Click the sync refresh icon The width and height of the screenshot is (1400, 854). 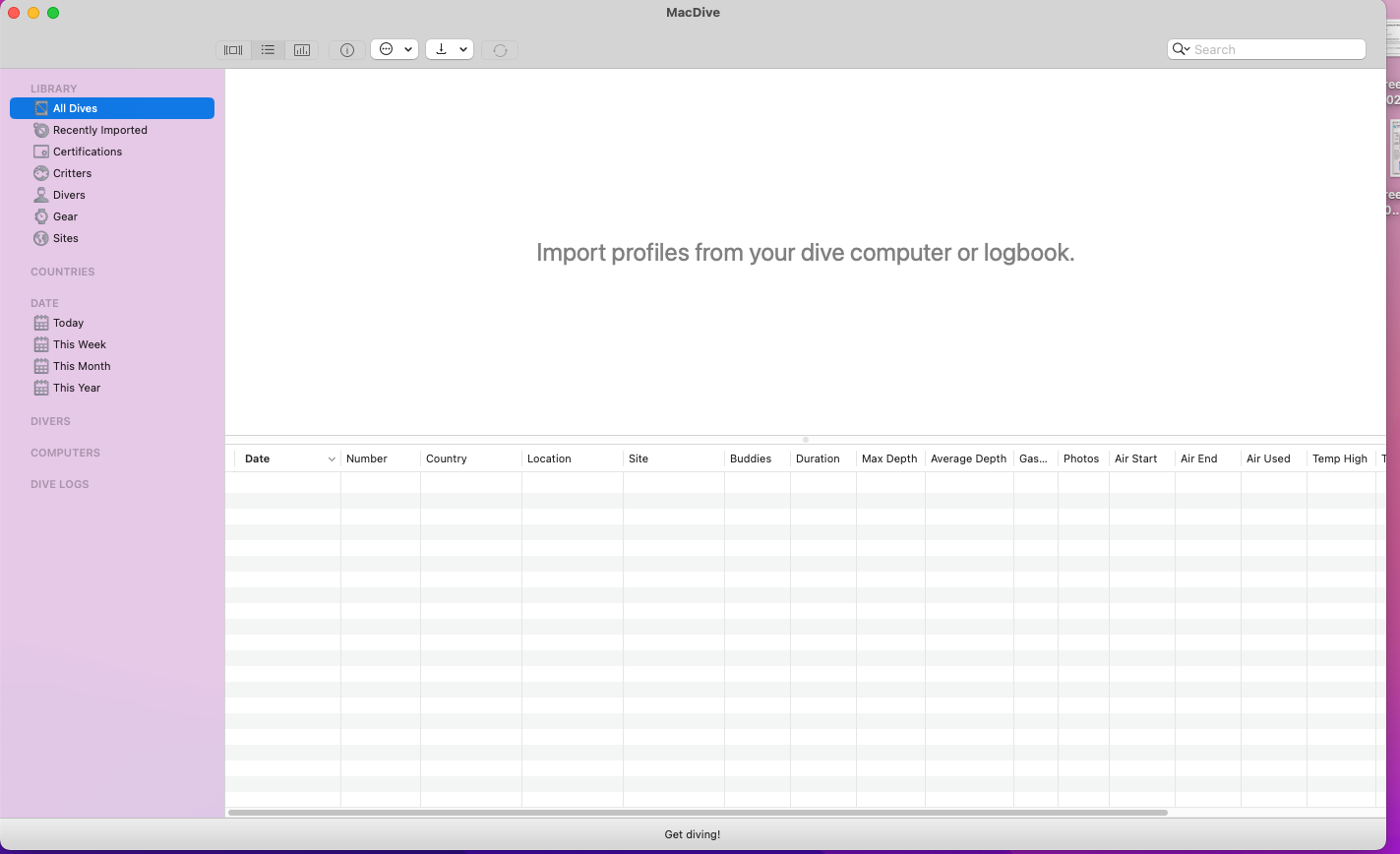pos(500,50)
